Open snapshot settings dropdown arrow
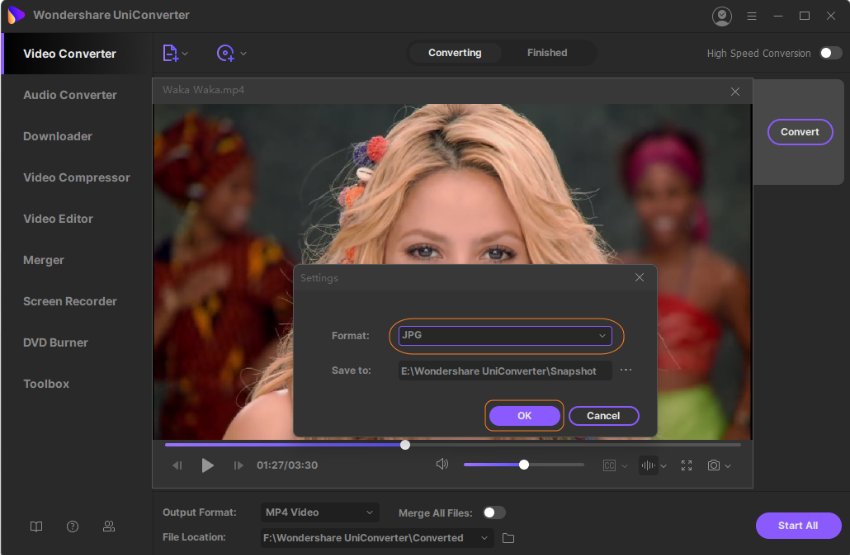This screenshot has width=850, height=555. (728, 466)
